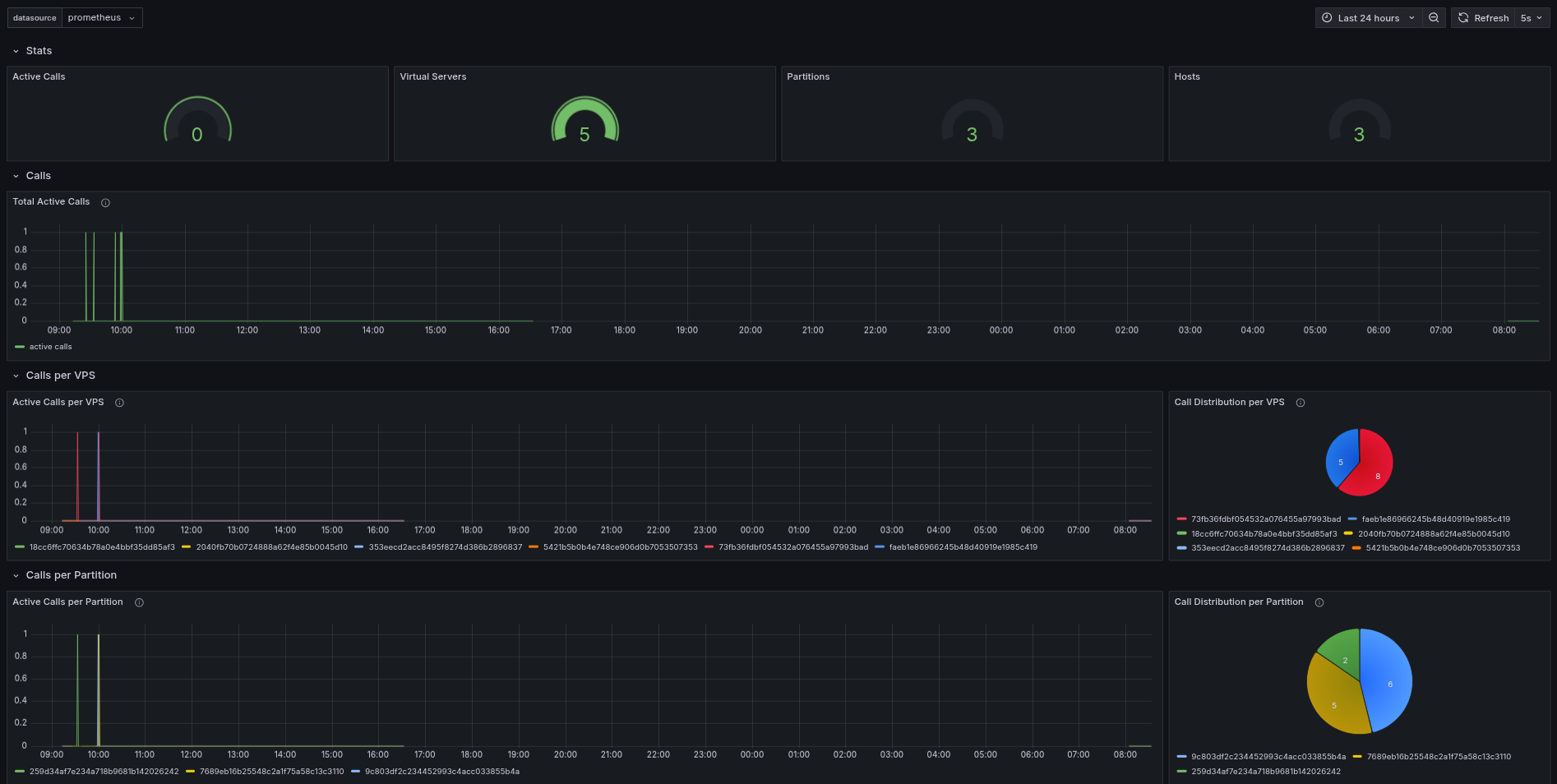Open the prometheus datasource dropdown
The width and height of the screenshot is (1557, 784).
coord(102,18)
